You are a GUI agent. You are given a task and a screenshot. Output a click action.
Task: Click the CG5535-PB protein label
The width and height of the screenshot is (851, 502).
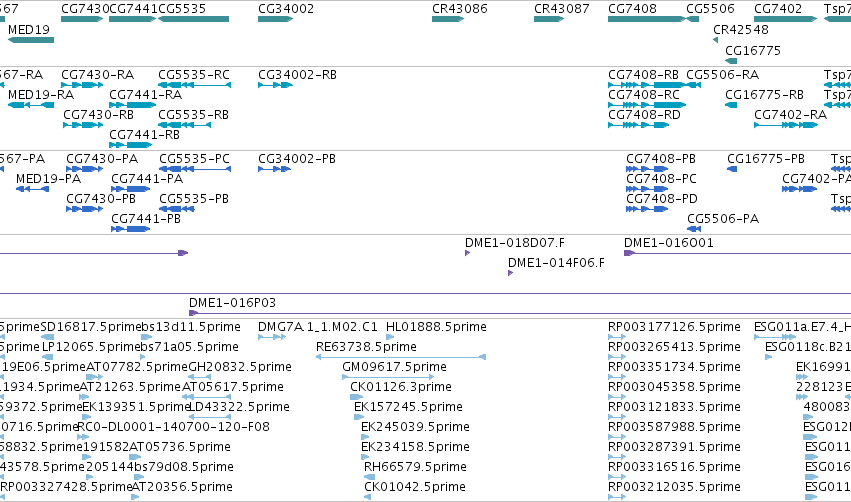pos(194,199)
